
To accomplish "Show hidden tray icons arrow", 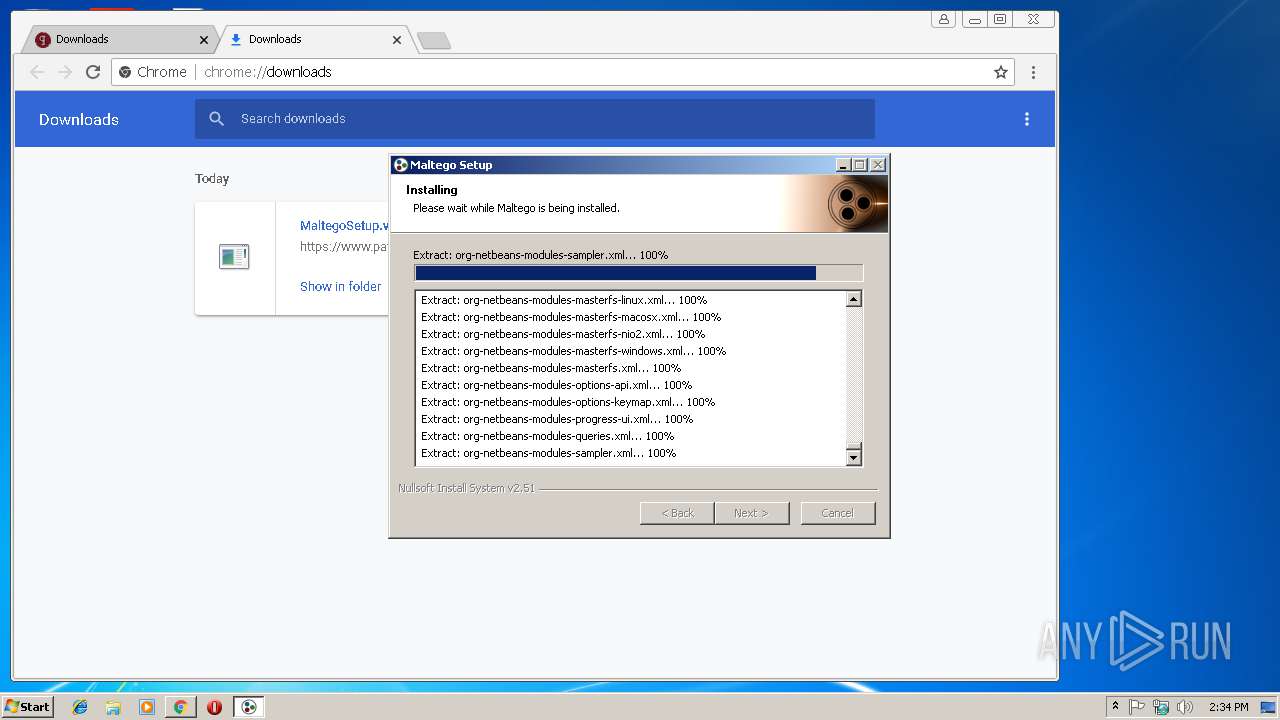I will click(1115, 707).
